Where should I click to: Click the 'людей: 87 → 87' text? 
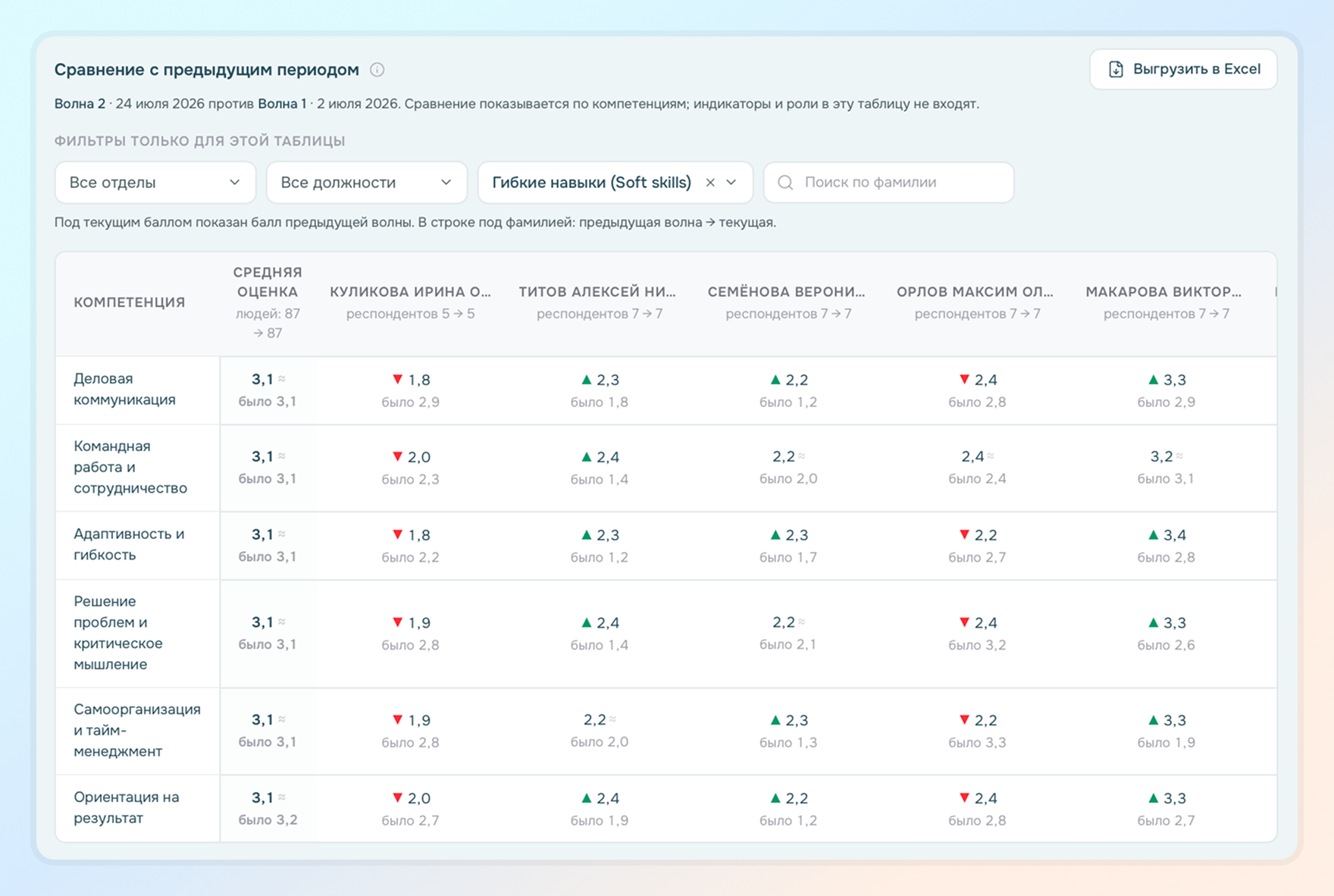(268, 323)
